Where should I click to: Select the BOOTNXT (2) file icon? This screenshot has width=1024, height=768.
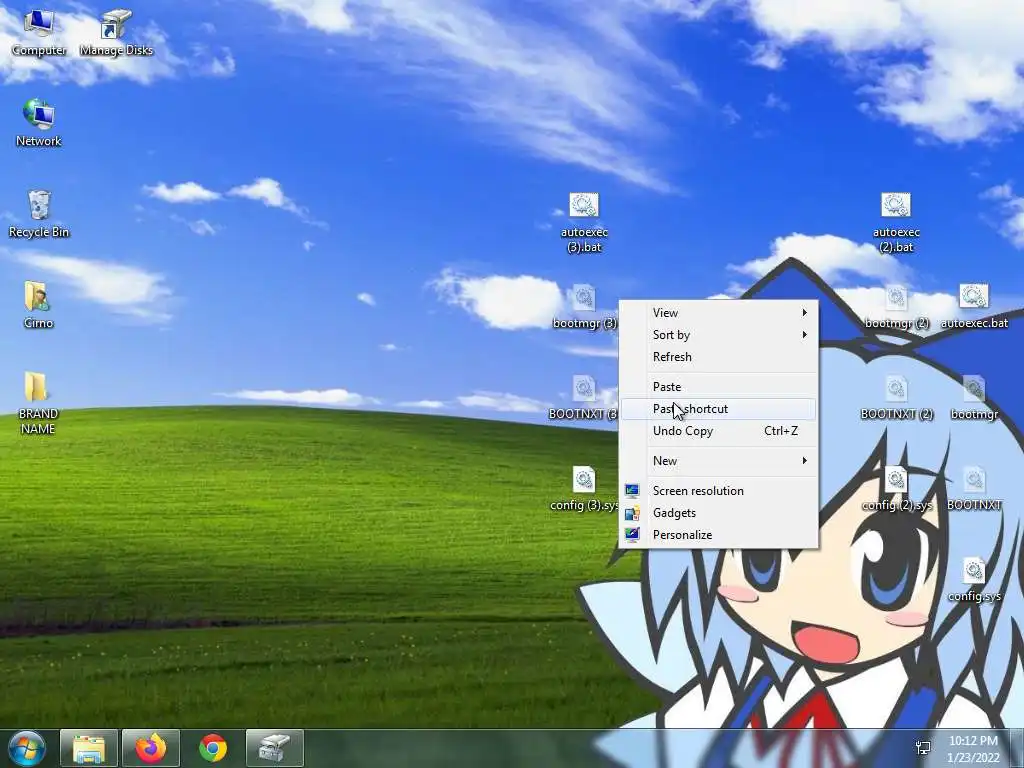click(x=896, y=397)
